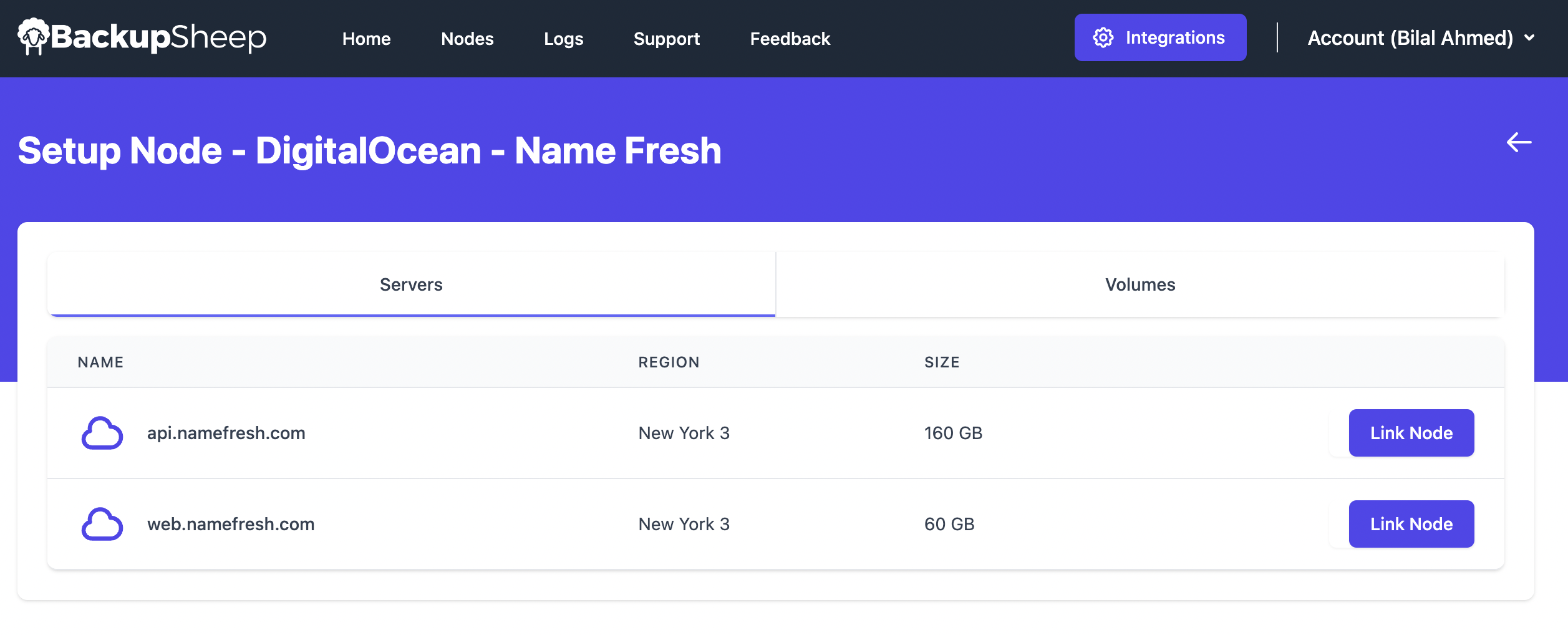This screenshot has height=635, width=1568.
Task: Click the BackupSheep sheep logo
Action: 34,36
